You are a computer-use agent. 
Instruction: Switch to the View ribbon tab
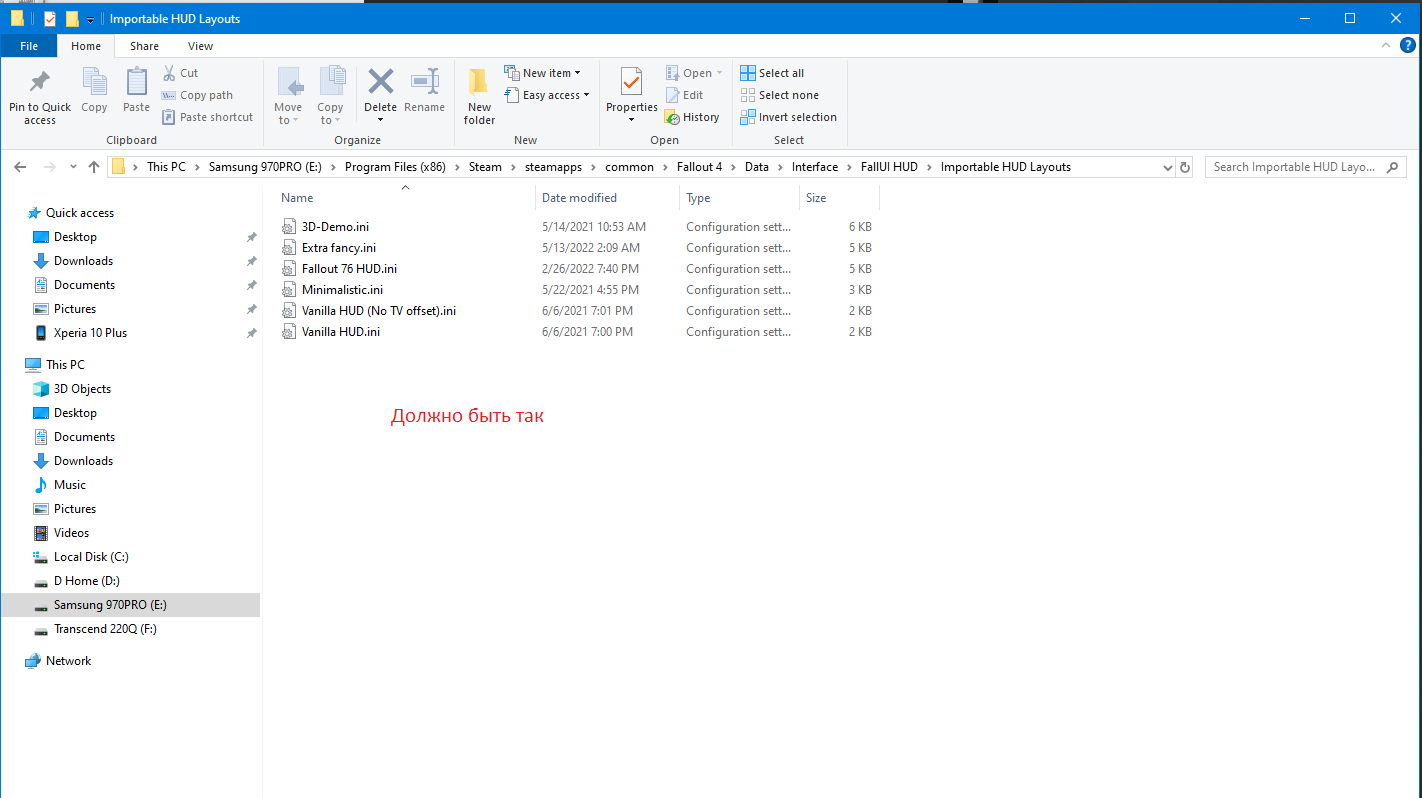tap(200, 46)
